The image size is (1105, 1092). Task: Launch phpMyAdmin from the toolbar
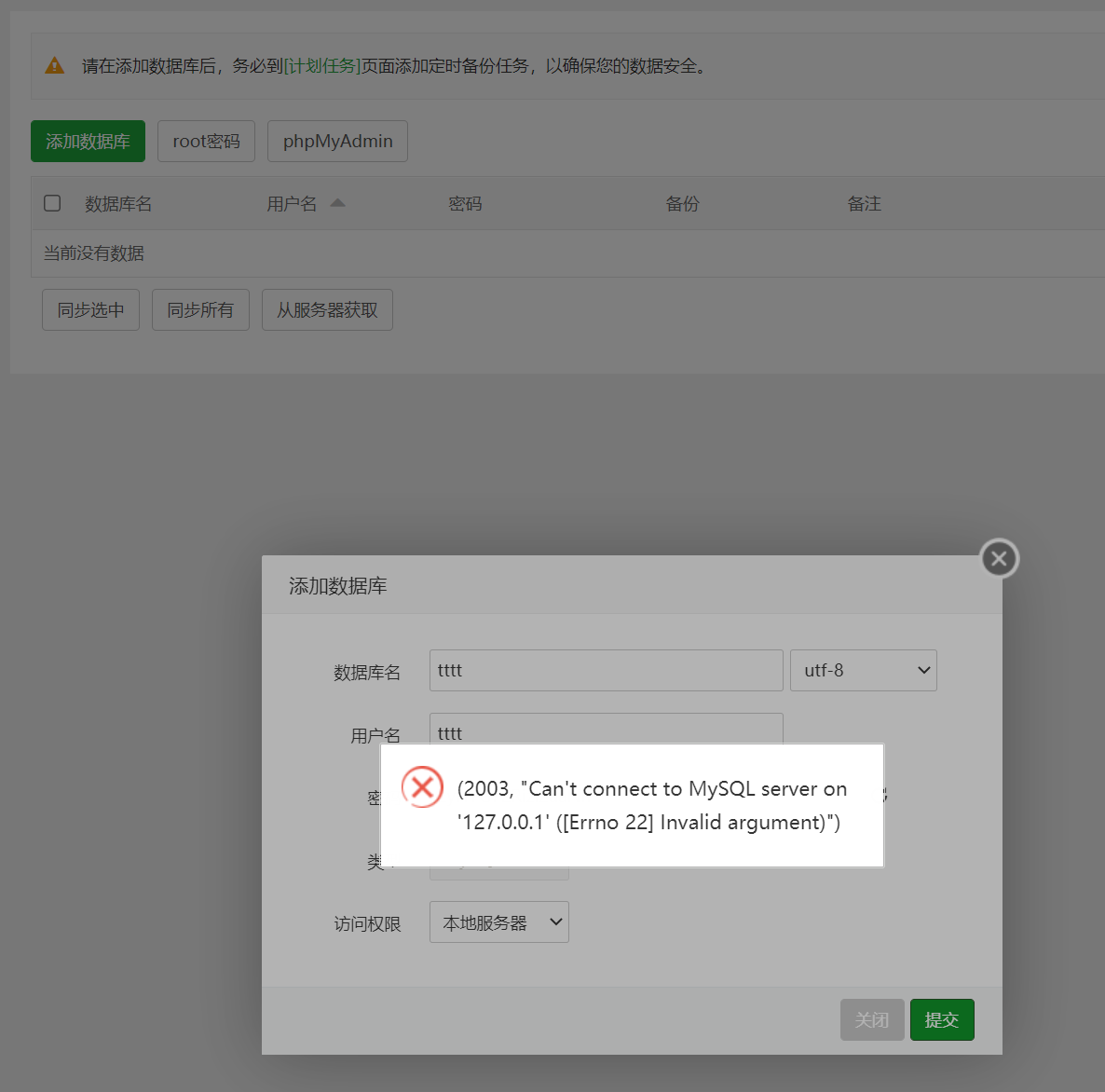pos(337,141)
